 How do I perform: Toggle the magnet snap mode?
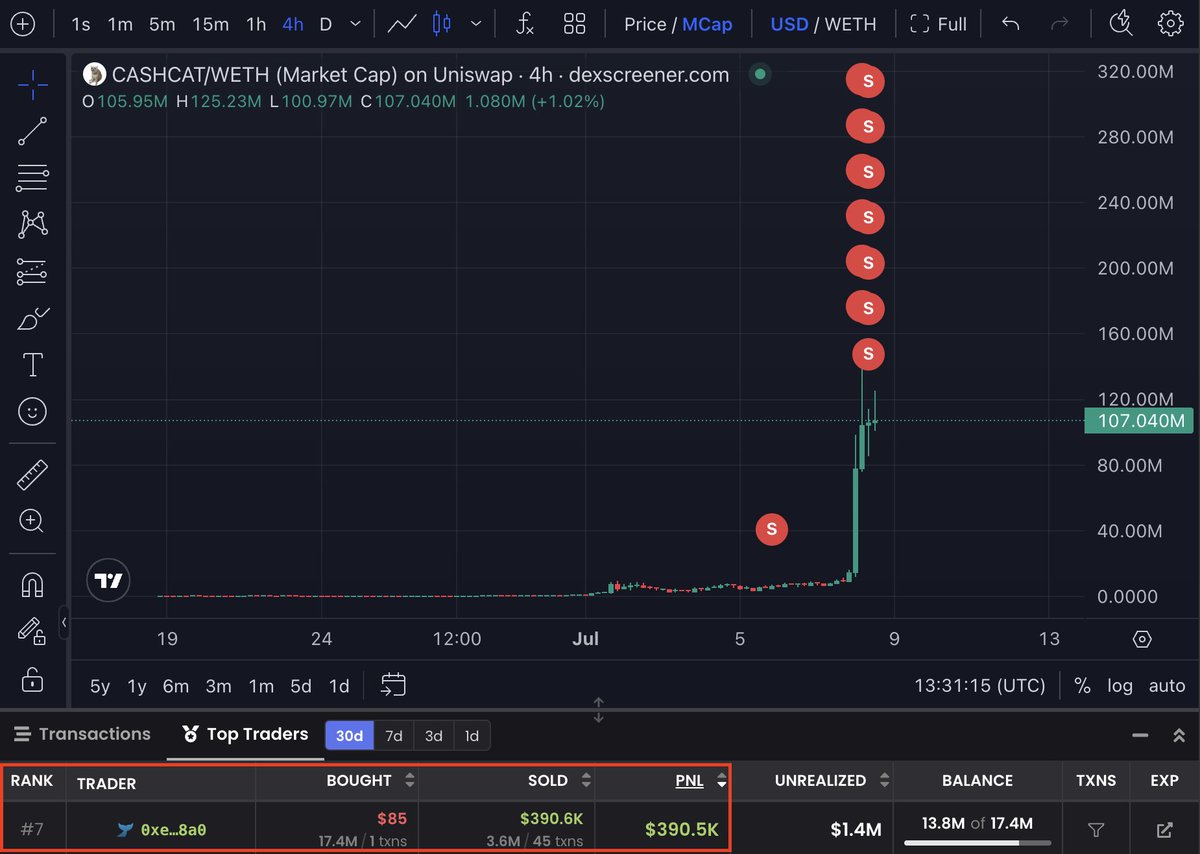(32, 585)
